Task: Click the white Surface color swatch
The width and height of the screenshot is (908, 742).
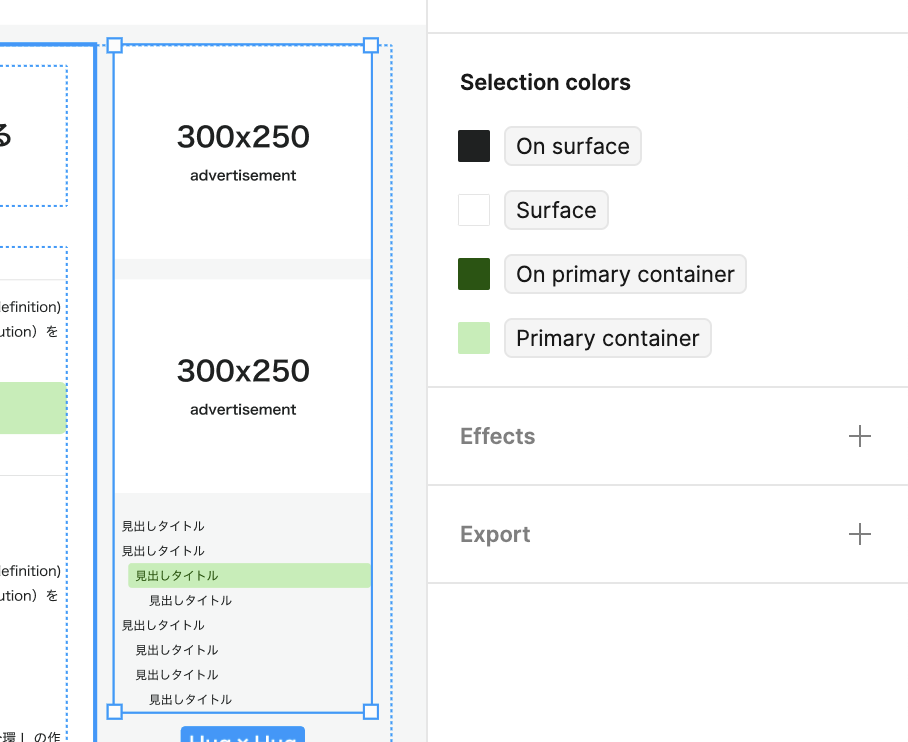Action: coord(474,210)
